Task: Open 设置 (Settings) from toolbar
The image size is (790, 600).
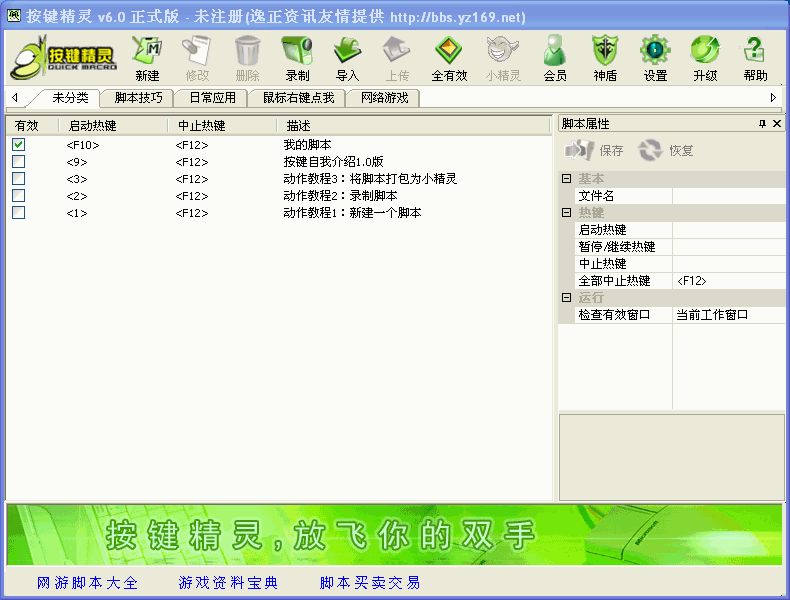Action: point(655,57)
